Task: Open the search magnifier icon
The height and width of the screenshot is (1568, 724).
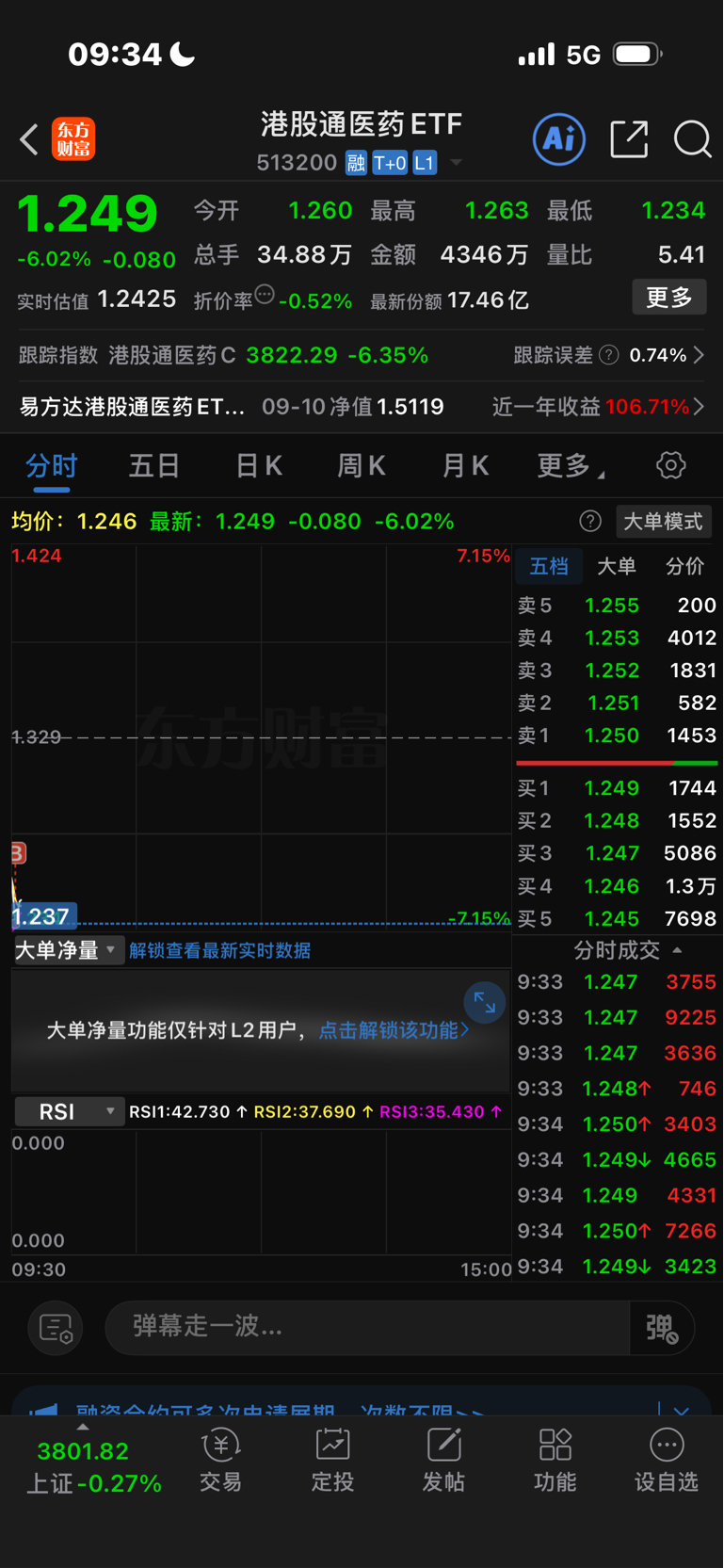Action: [x=693, y=139]
